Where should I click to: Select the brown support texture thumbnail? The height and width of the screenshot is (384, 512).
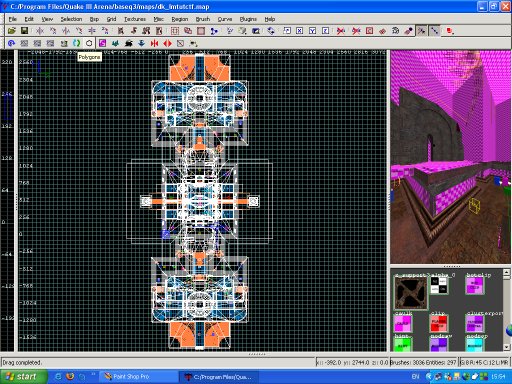click(x=411, y=293)
